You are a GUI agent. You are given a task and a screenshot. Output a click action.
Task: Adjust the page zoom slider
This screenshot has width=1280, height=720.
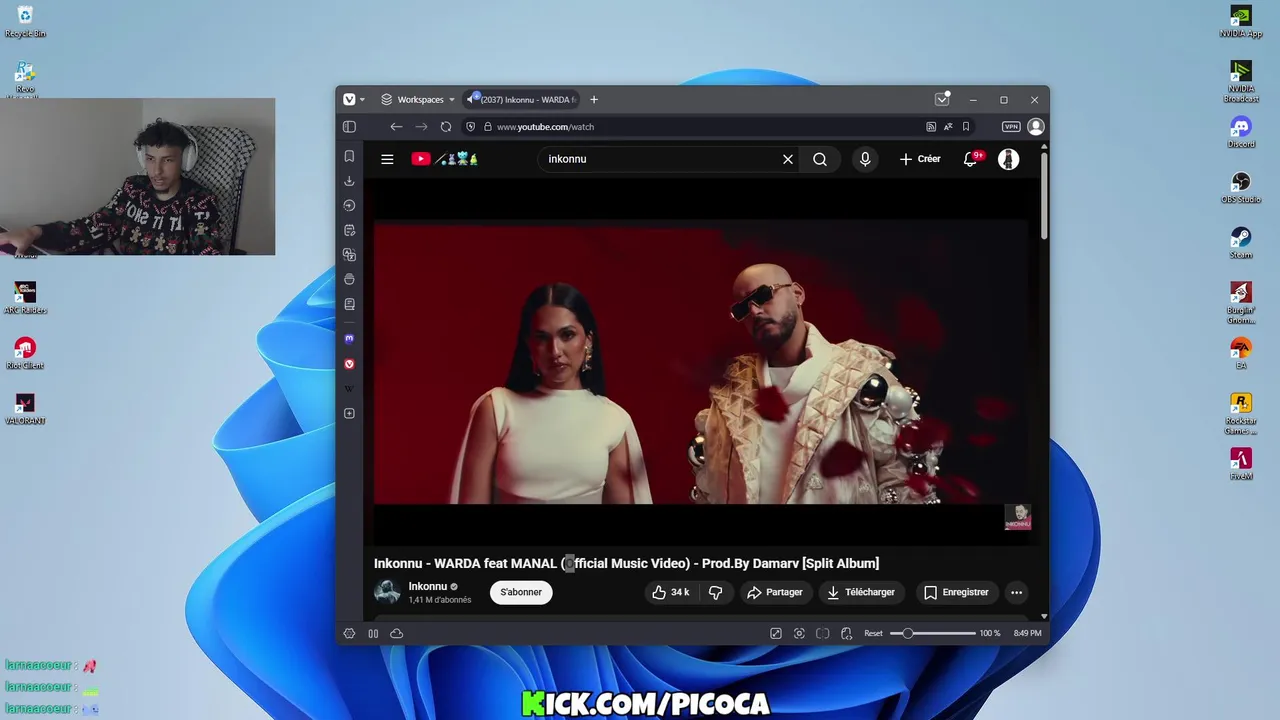933,633
